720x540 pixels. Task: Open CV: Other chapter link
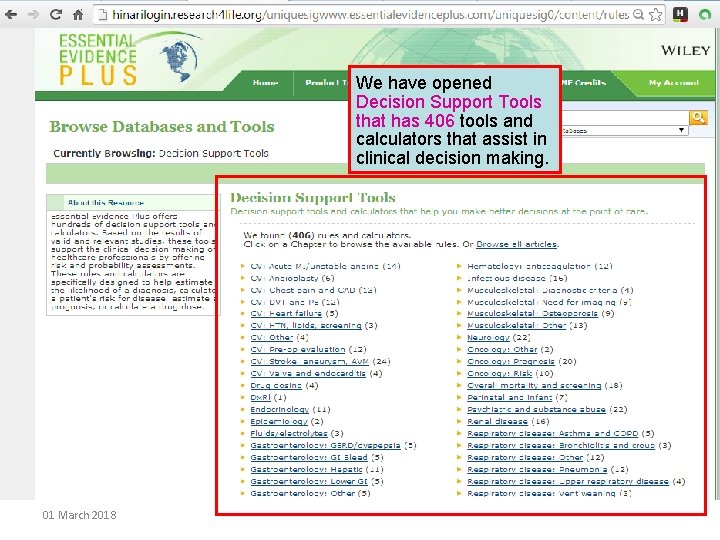[x=271, y=337]
